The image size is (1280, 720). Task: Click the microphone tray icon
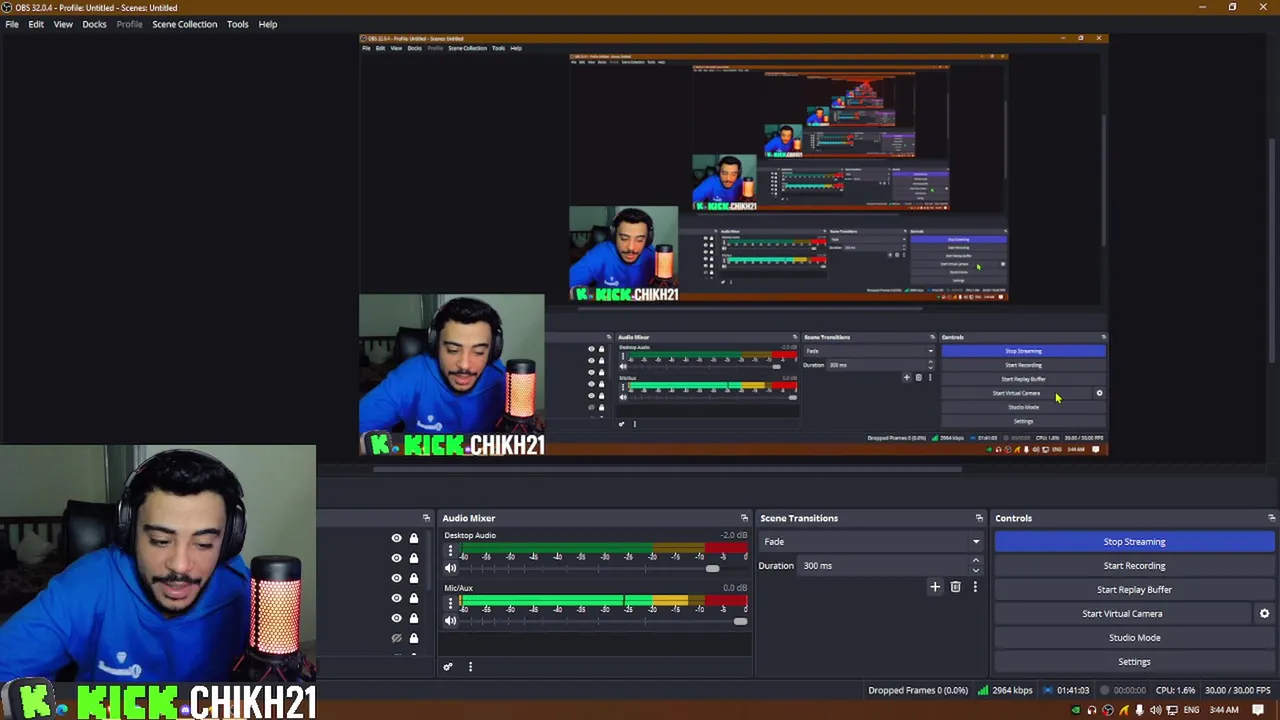point(1140,711)
